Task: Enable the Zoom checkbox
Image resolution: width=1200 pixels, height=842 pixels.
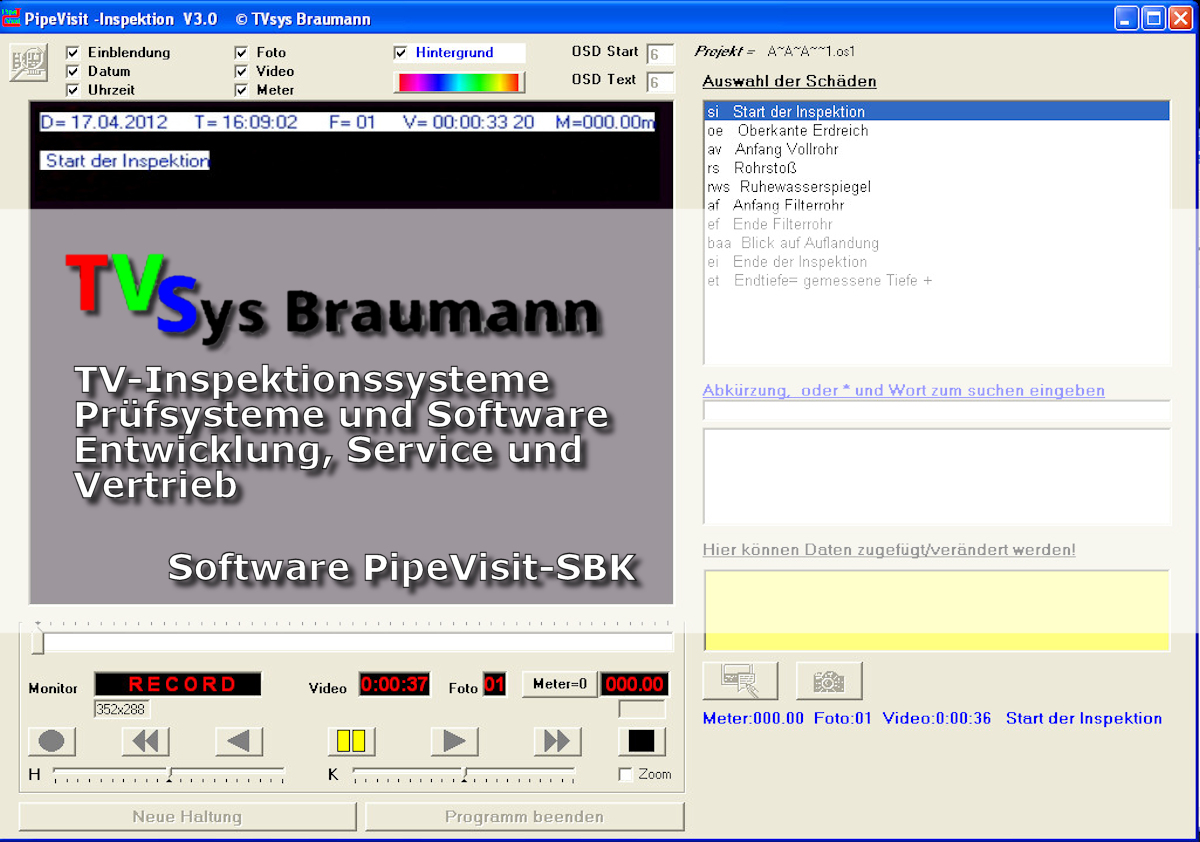Action: click(x=626, y=774)
